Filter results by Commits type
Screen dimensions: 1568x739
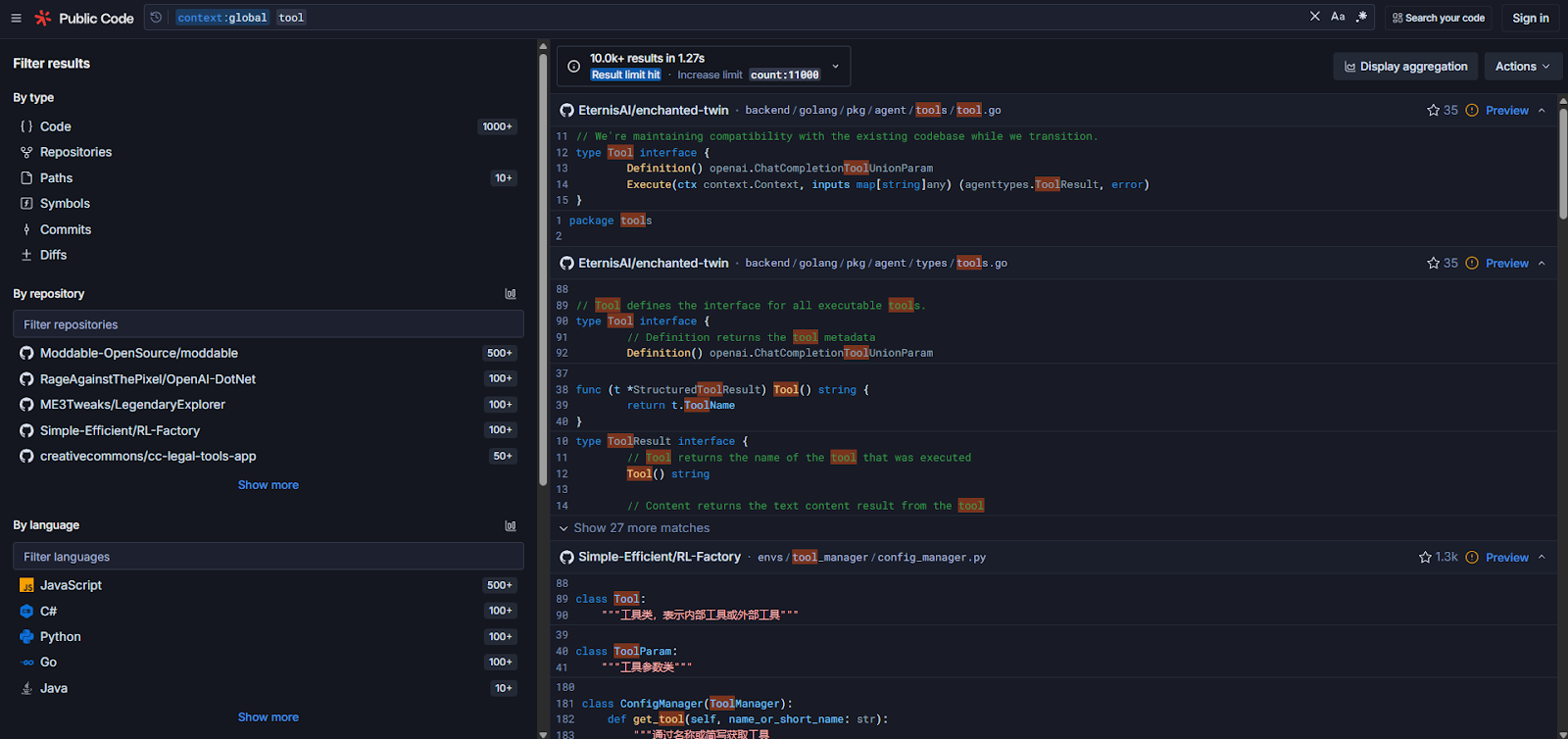(x=268, y=229)
